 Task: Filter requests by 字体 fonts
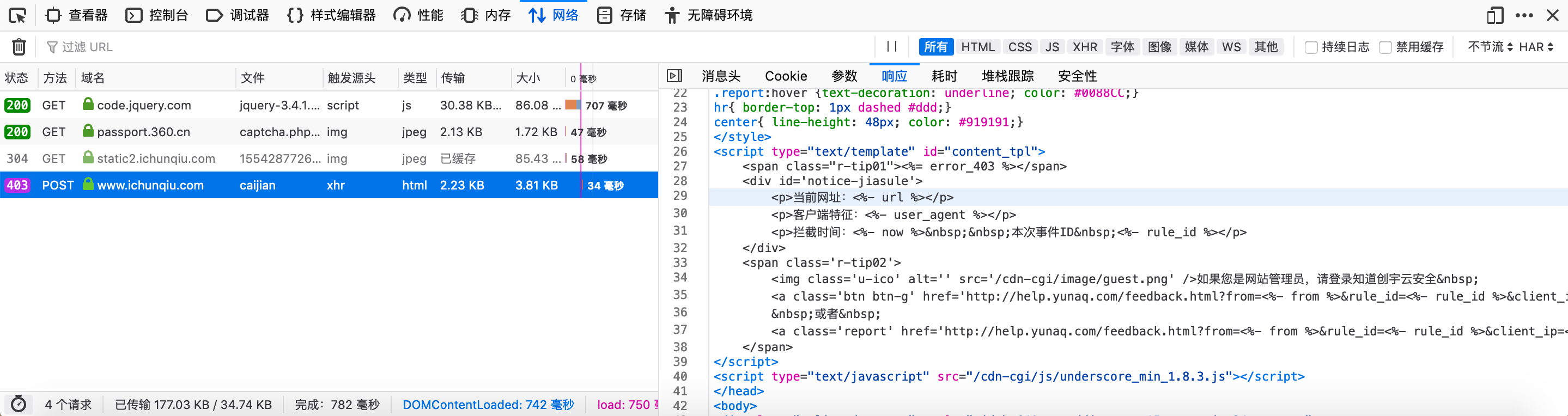pos(1122,47)
